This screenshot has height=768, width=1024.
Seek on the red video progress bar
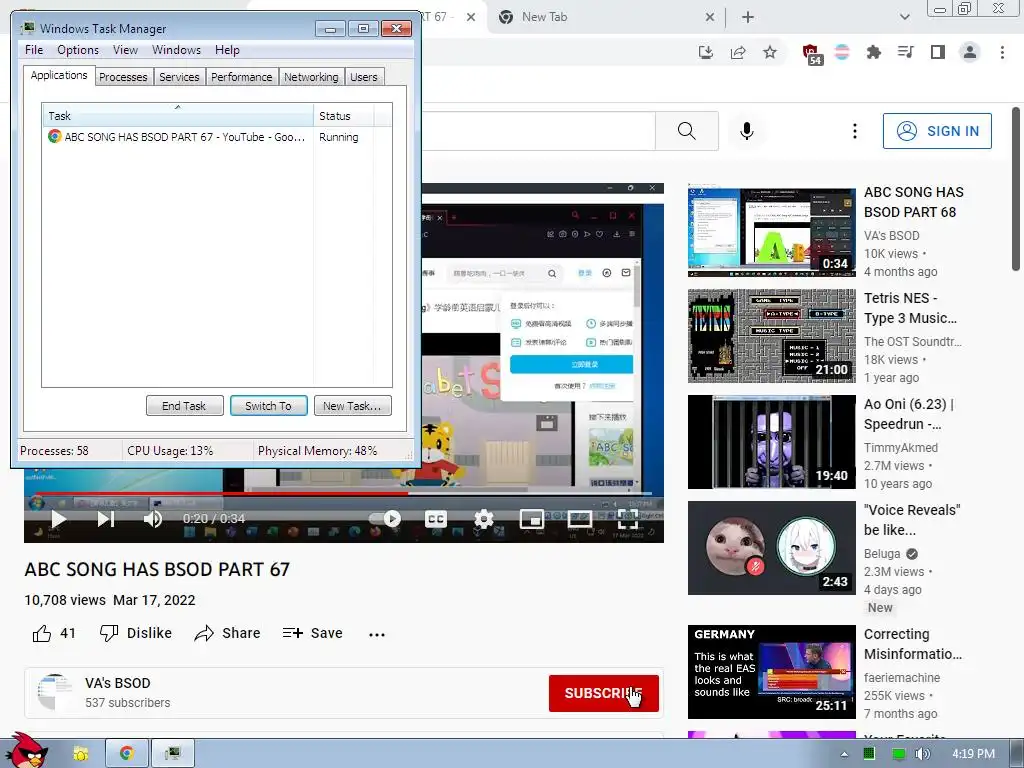[x=344, y=494]
